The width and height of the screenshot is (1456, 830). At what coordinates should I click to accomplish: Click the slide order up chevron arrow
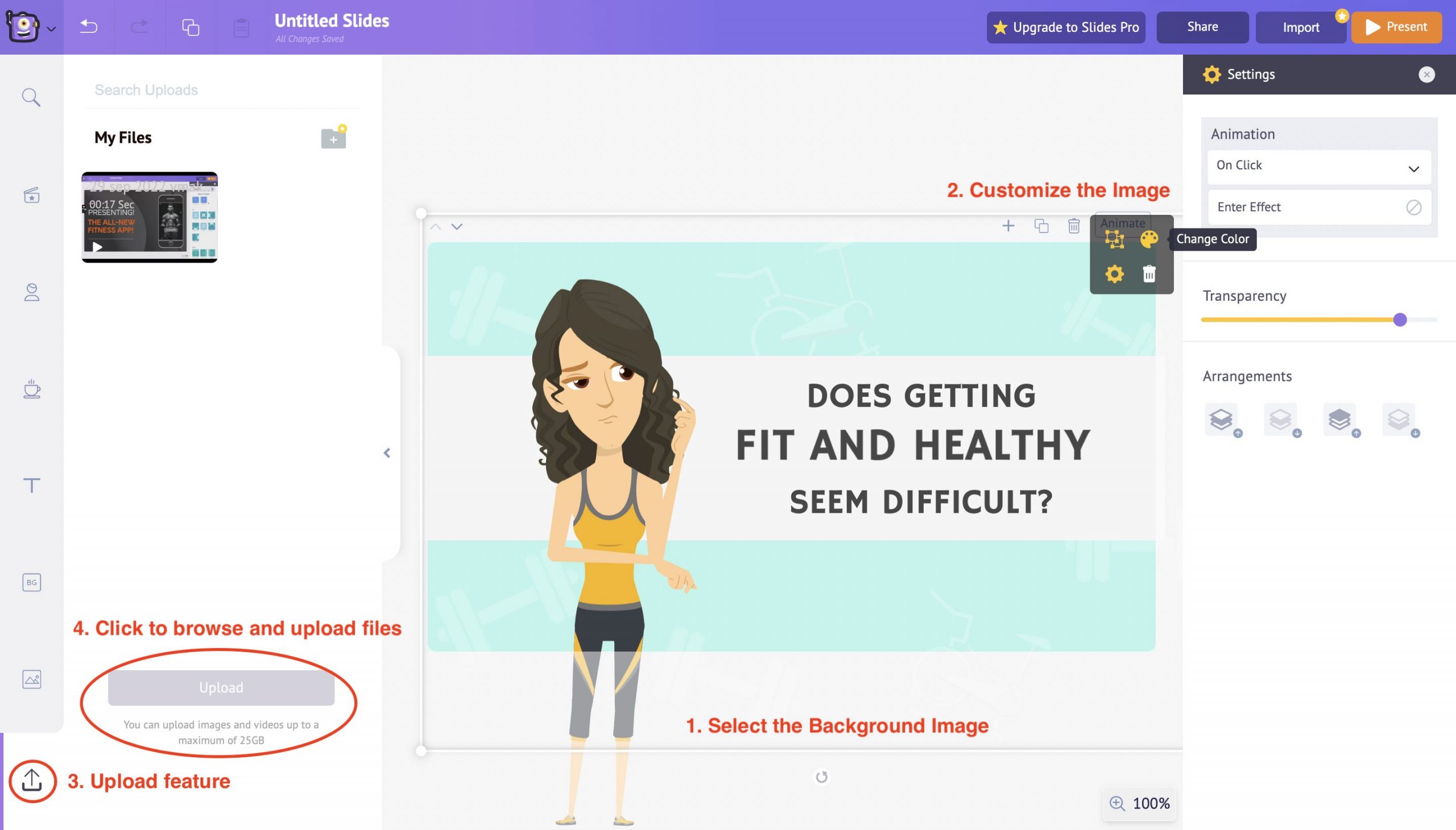[435, 226]
